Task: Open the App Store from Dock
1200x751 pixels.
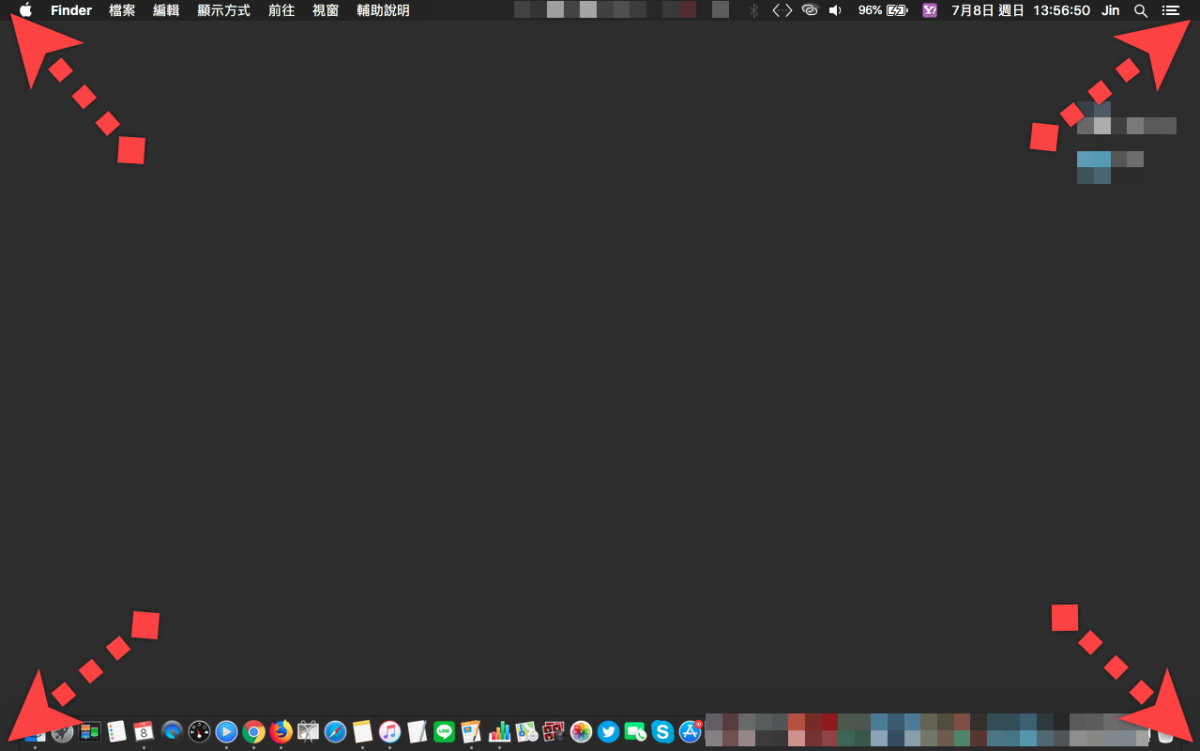Action: [x=690, y=732]
